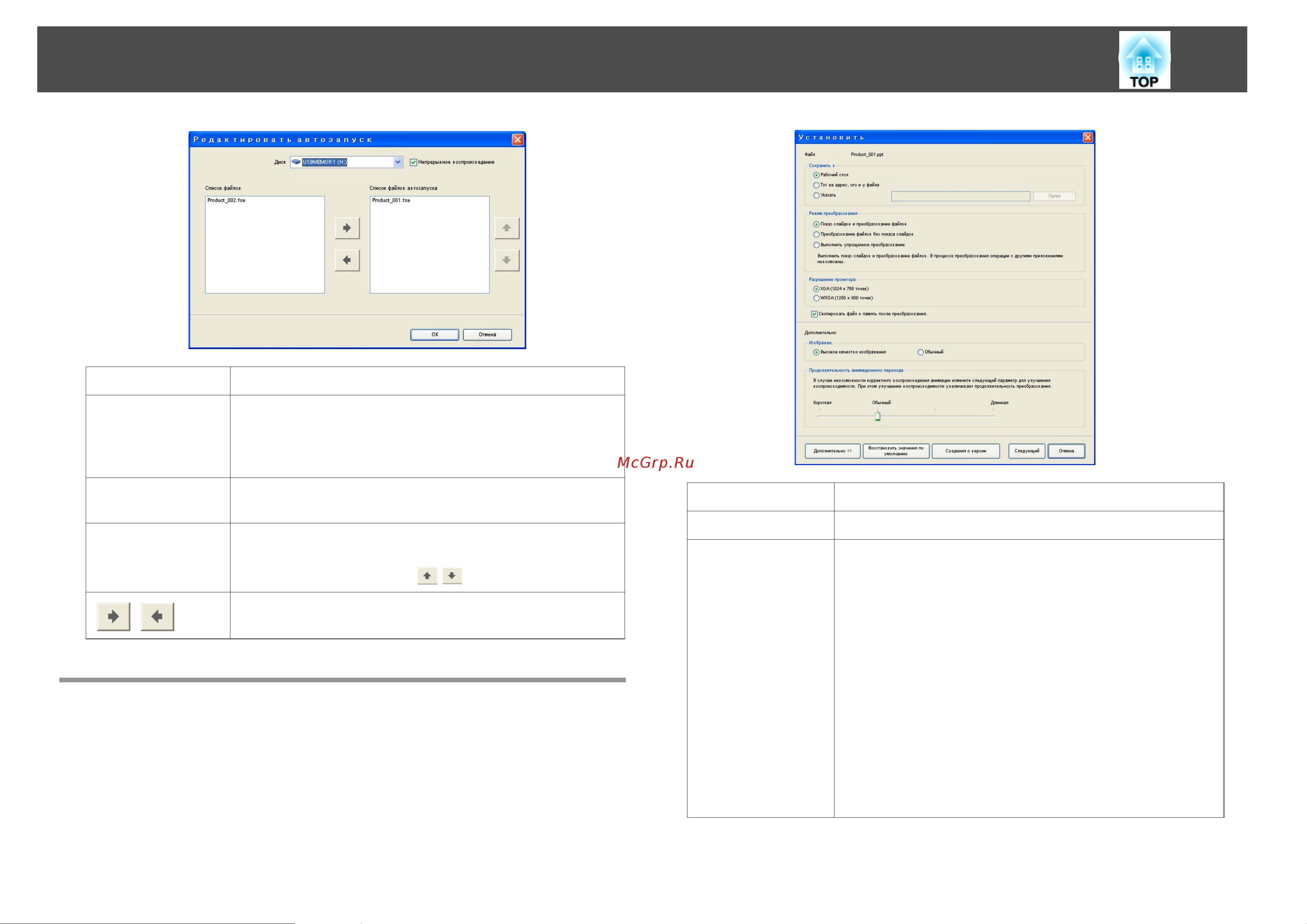Screen dimensions: 1307x924
Task: Click the save folder path input field
Action: (961, 196)
